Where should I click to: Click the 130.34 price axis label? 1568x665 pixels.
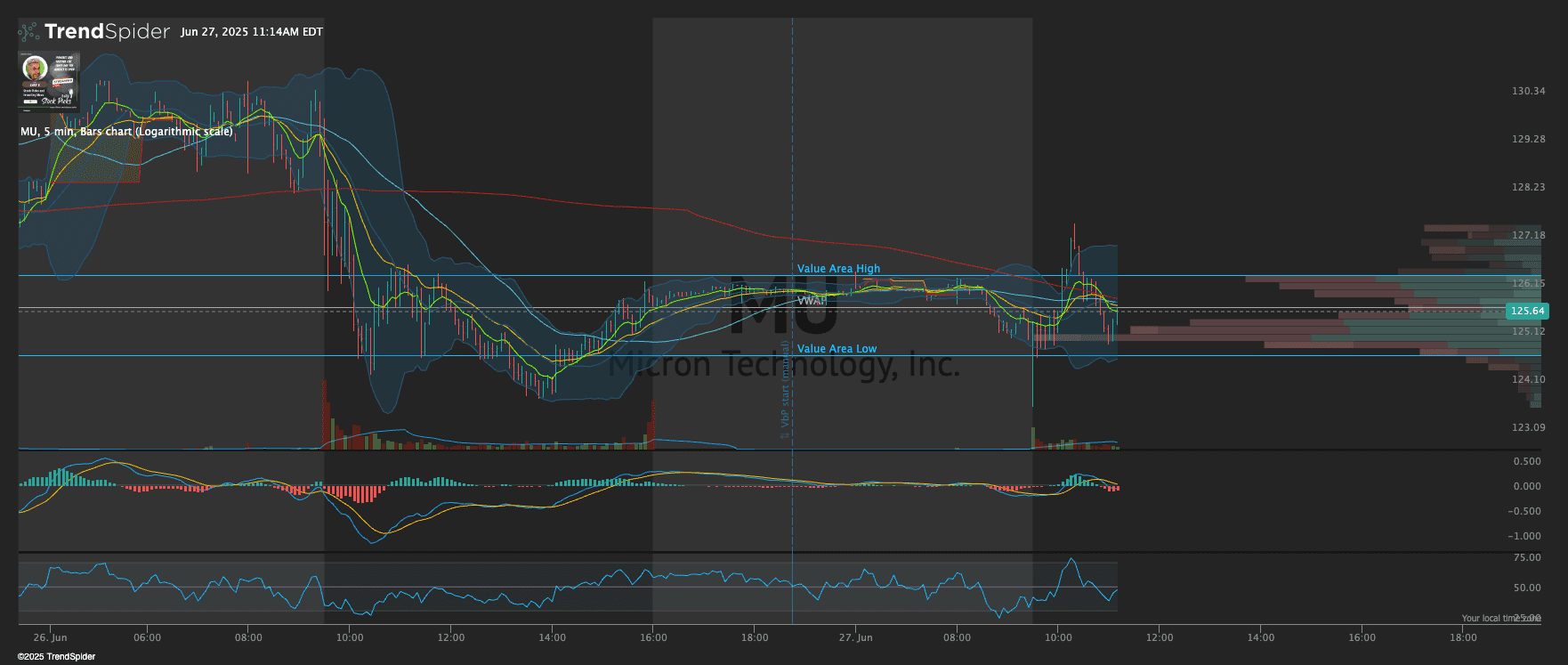[x=1528, y=91]
